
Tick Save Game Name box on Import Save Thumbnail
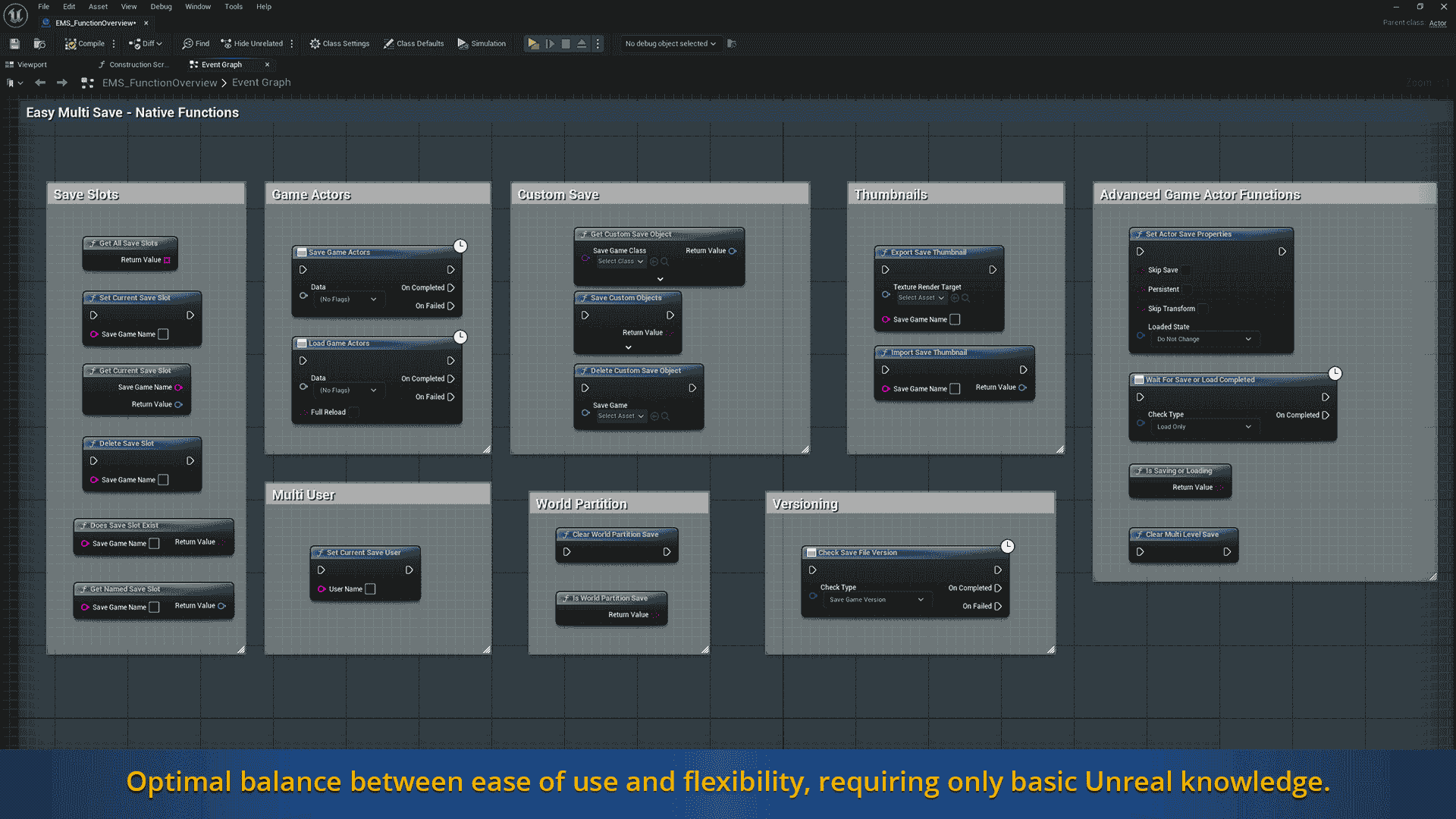[x=955, y=389]
